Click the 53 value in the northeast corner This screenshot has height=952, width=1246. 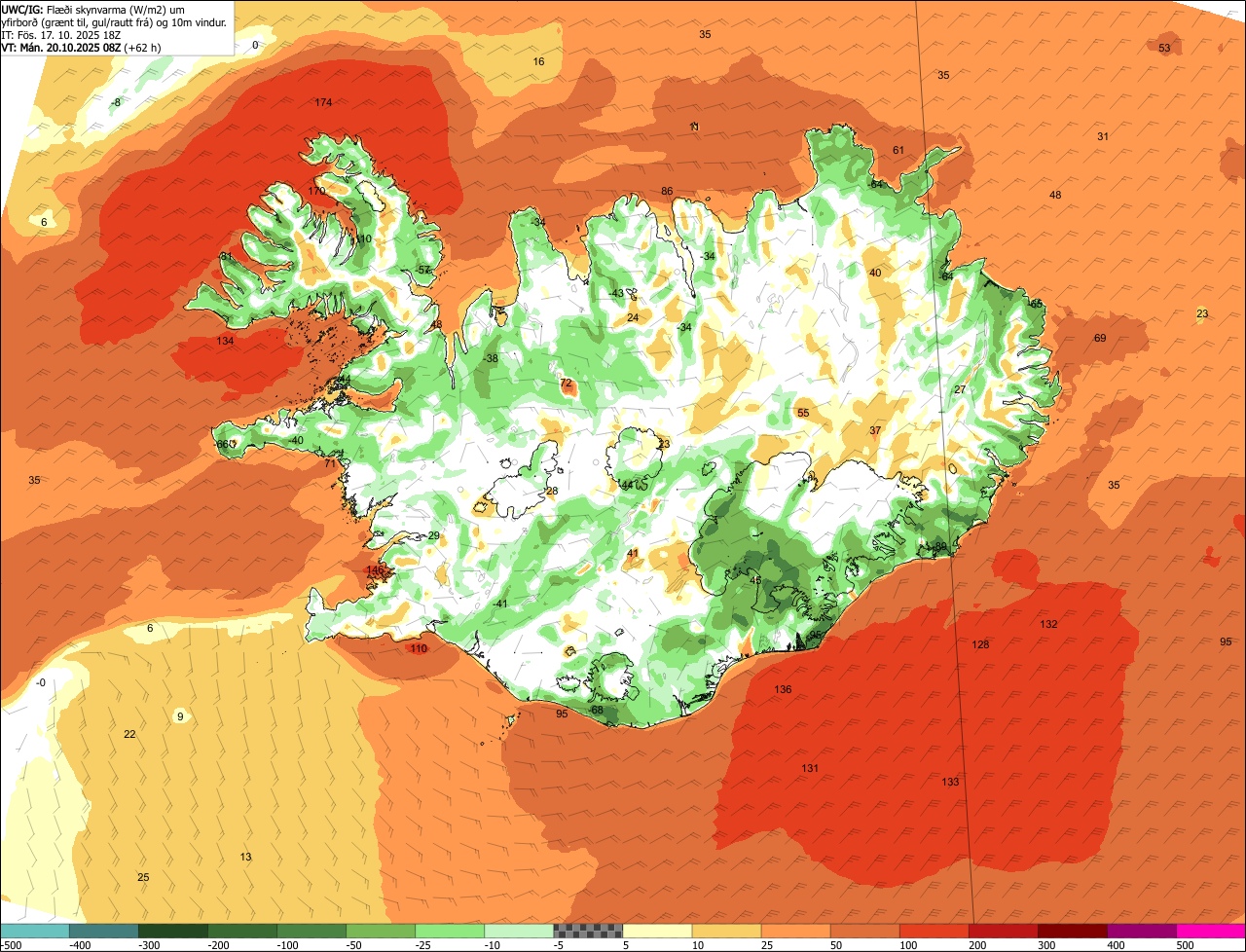1164,48
